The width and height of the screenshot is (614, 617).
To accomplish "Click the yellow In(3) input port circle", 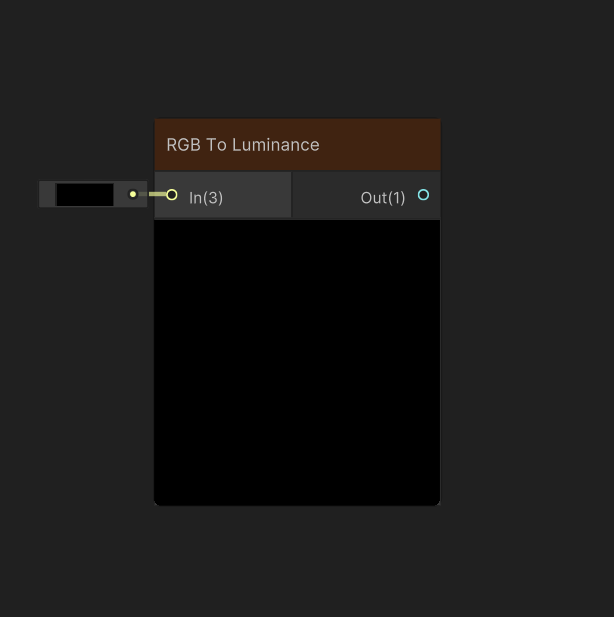I will [172, 195].
